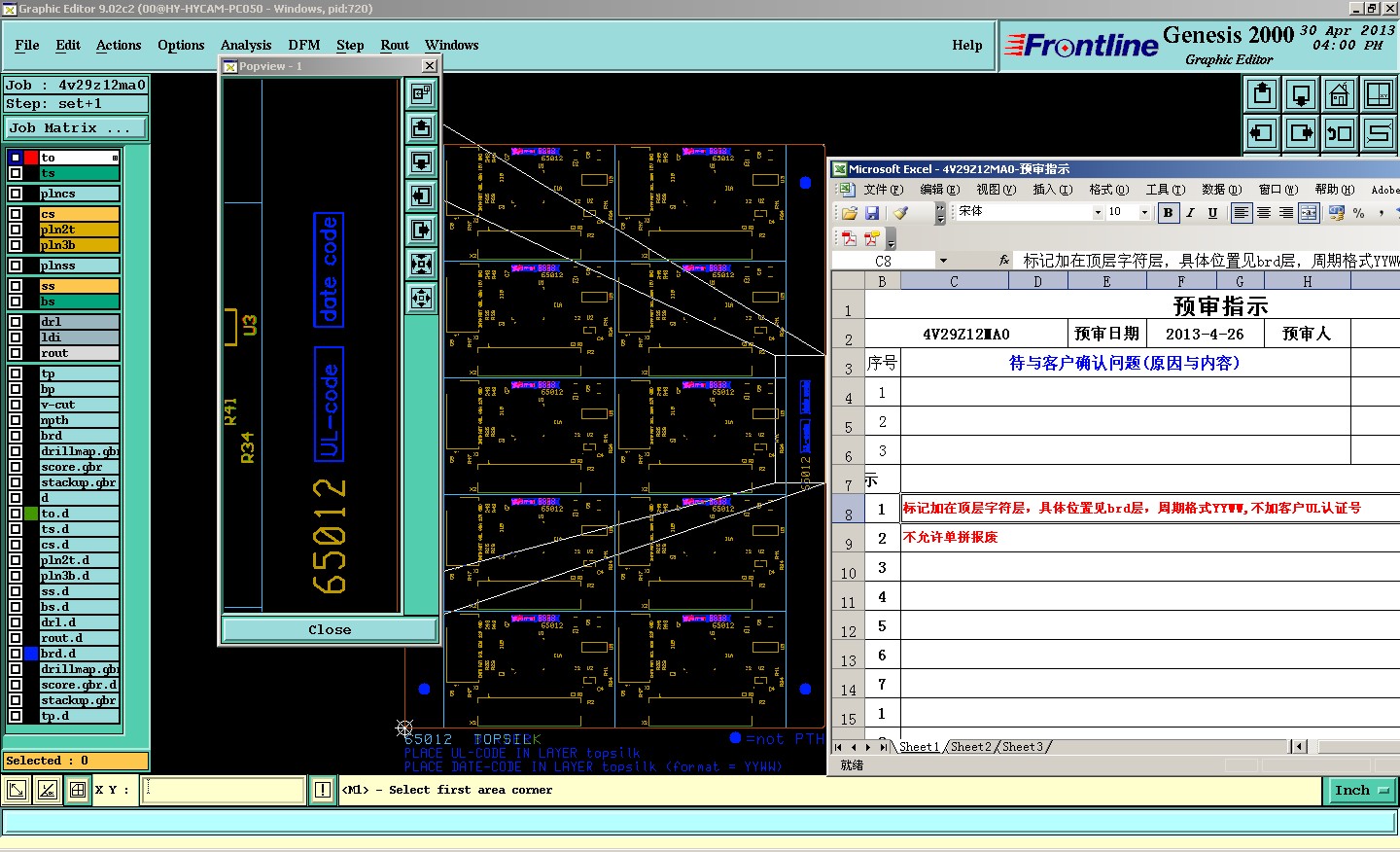Toggle visibility checkbox of layer brd.d

pos(16,654)
